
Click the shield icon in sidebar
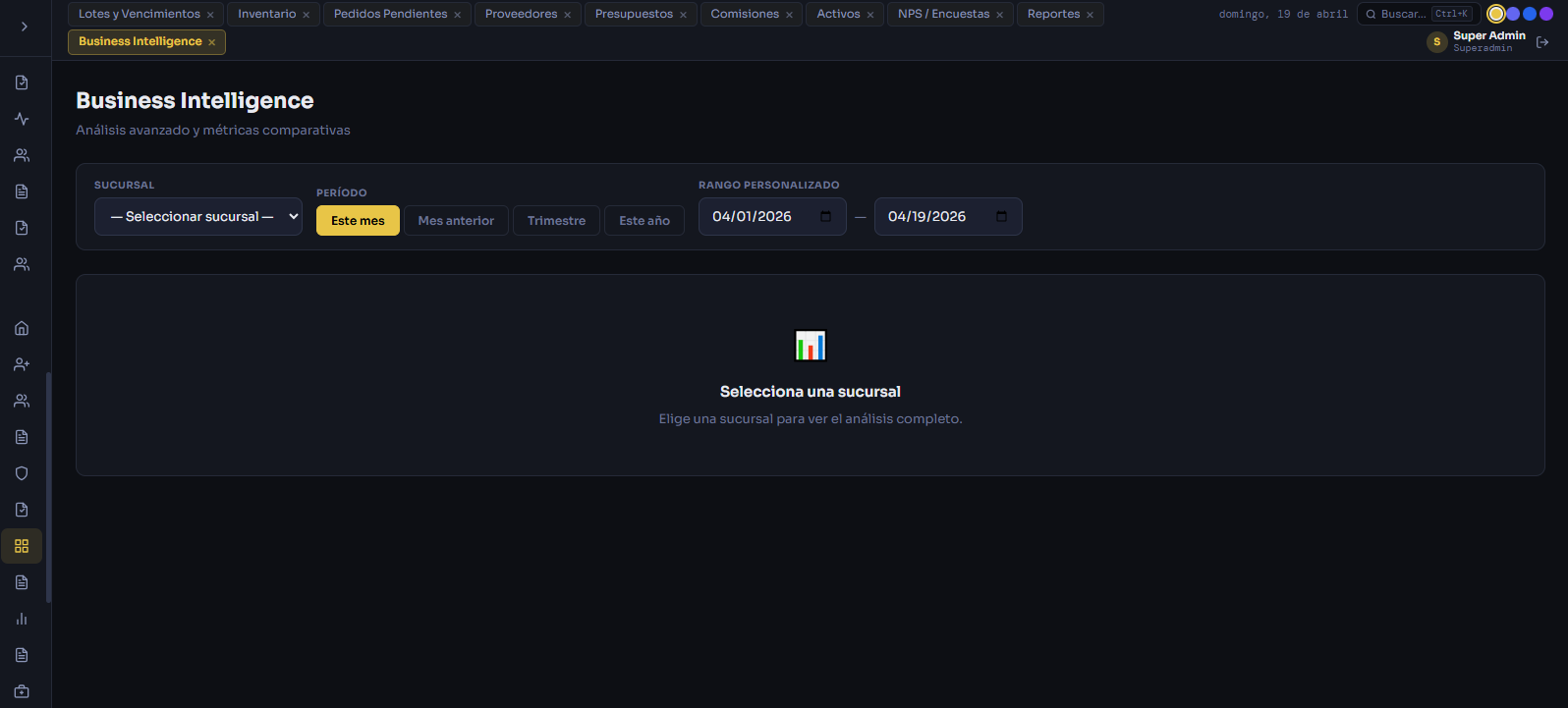22,473
